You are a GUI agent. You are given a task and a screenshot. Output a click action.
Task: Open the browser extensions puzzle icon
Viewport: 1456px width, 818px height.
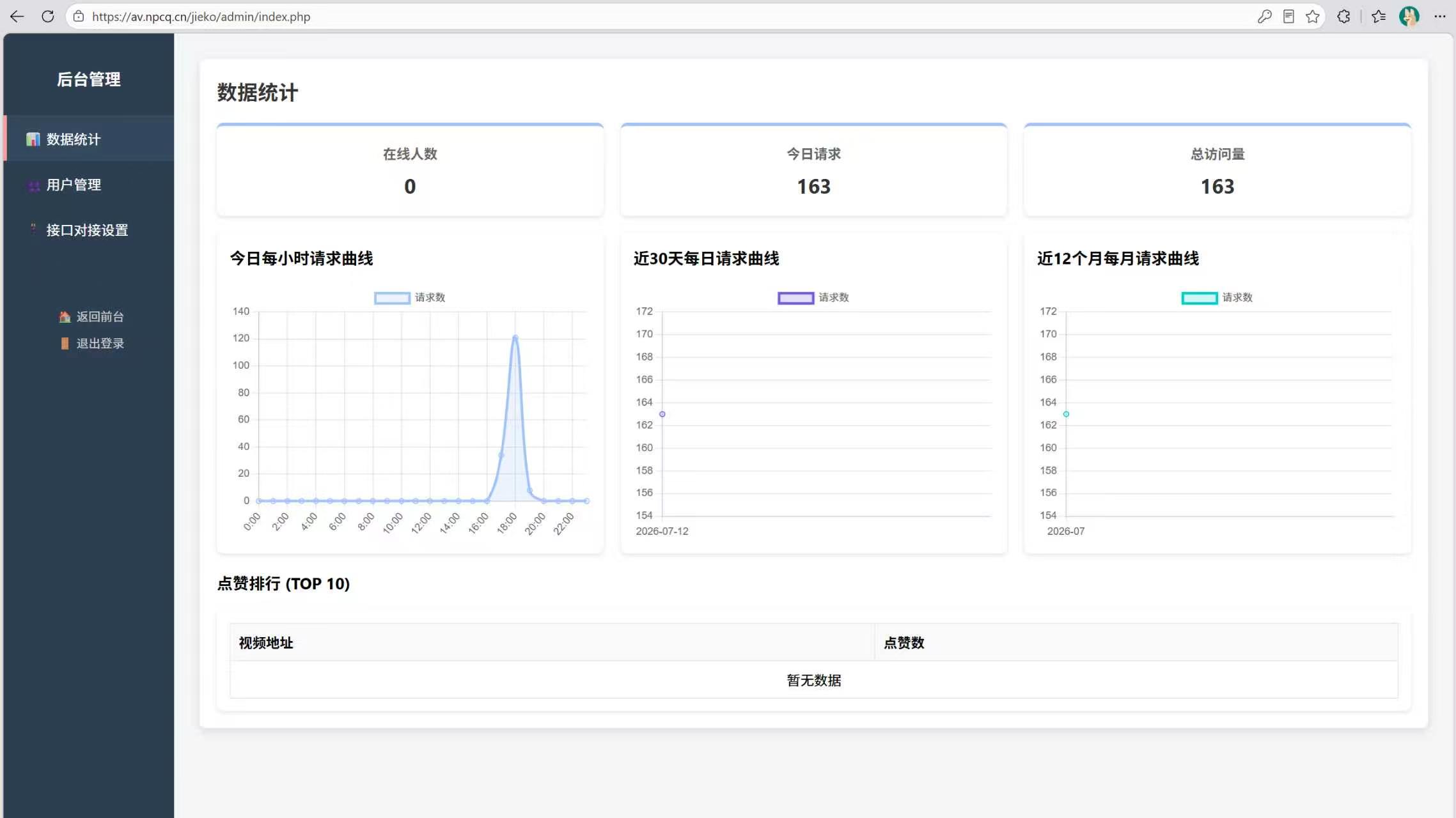1344,17
